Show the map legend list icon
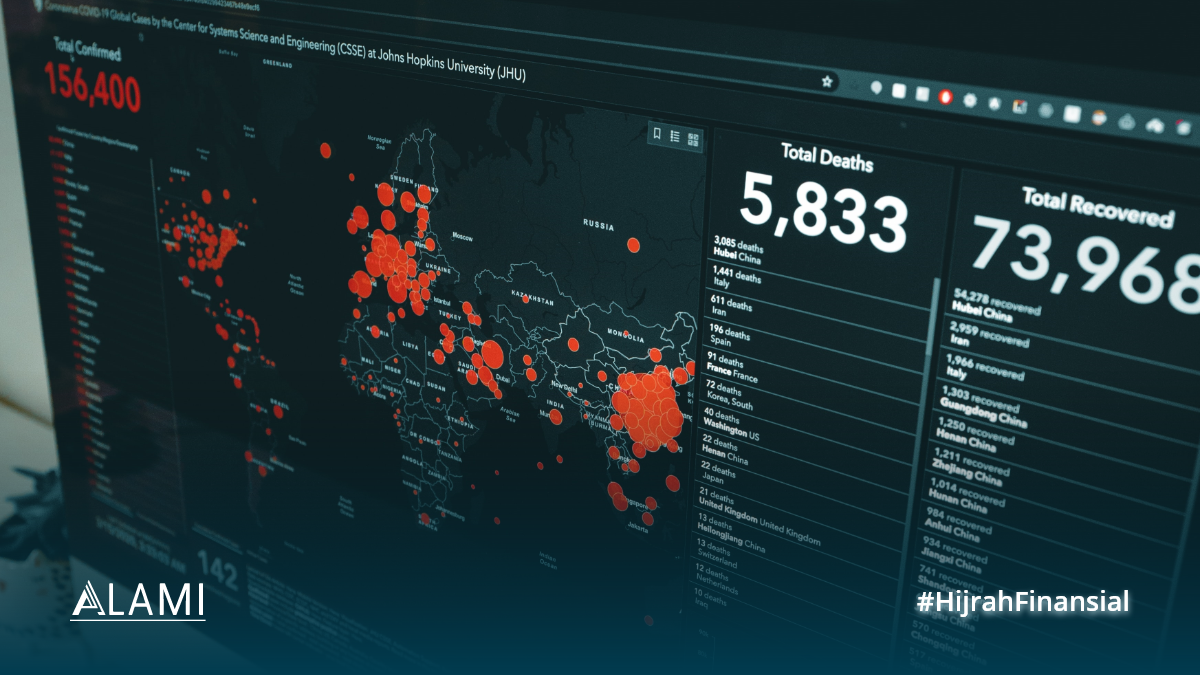The image size is (1200, 675). [x=675, y=136]
